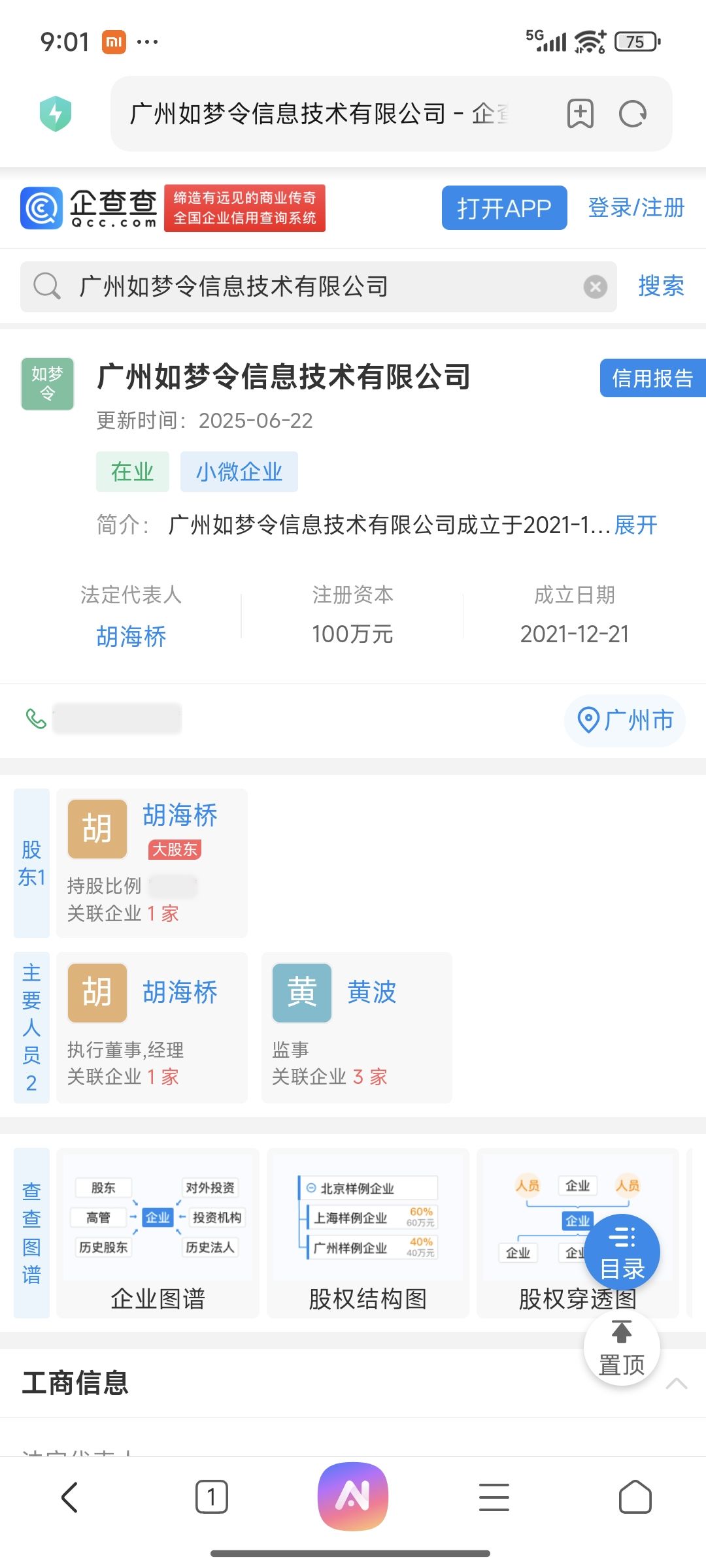This screenshot has height=1568, width=706.
Task: Tap red slogan banner 全国企业信用查询系统
Action: (244, 208)
